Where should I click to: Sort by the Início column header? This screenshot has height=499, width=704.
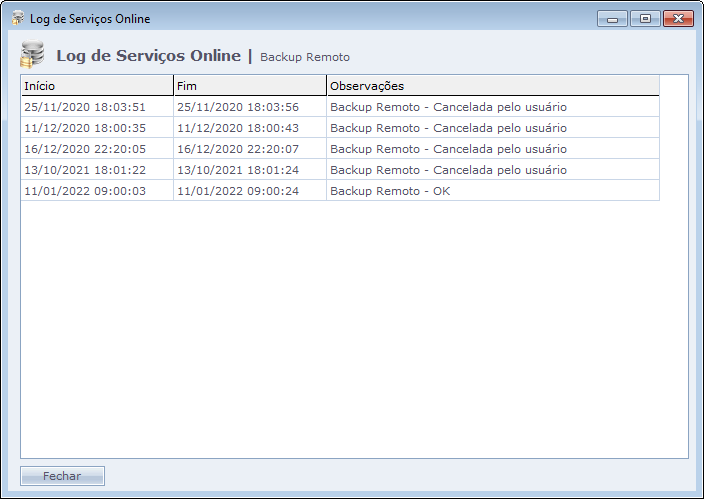coord(96,86)
